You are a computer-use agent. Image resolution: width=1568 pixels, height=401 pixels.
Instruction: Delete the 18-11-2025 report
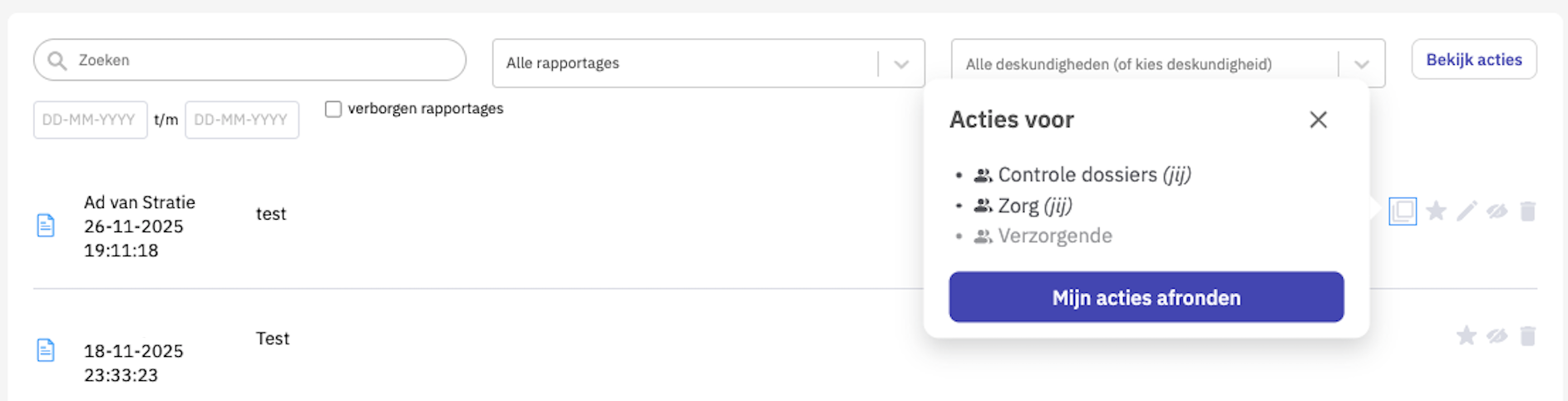click(1528, 336)
